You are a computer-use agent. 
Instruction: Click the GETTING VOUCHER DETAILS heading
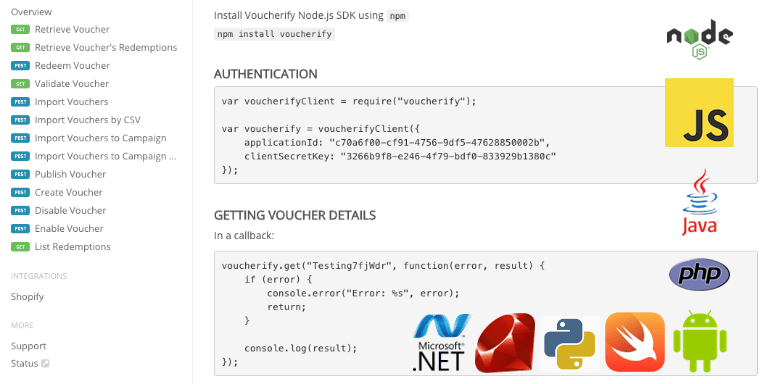tap(295, 215)
